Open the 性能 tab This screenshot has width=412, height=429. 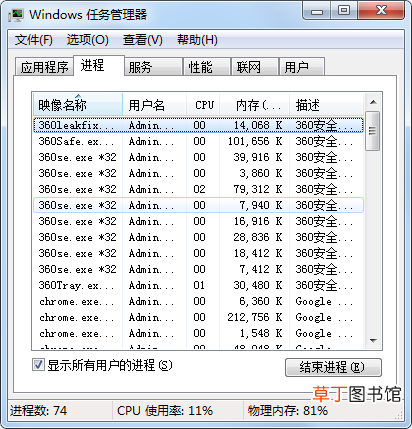click(x=207, y=67)
